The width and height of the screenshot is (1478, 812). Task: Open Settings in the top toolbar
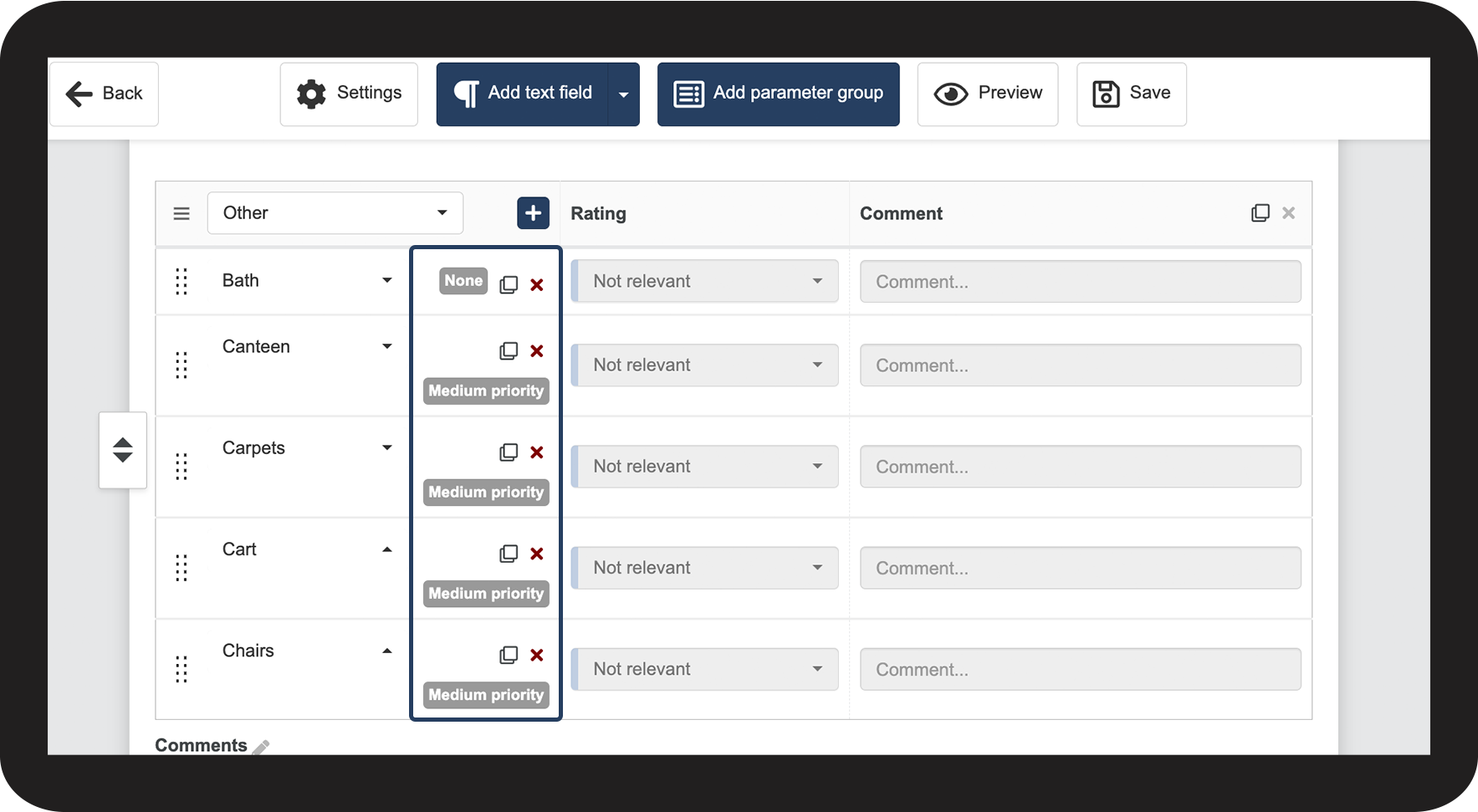coord(349,94)
